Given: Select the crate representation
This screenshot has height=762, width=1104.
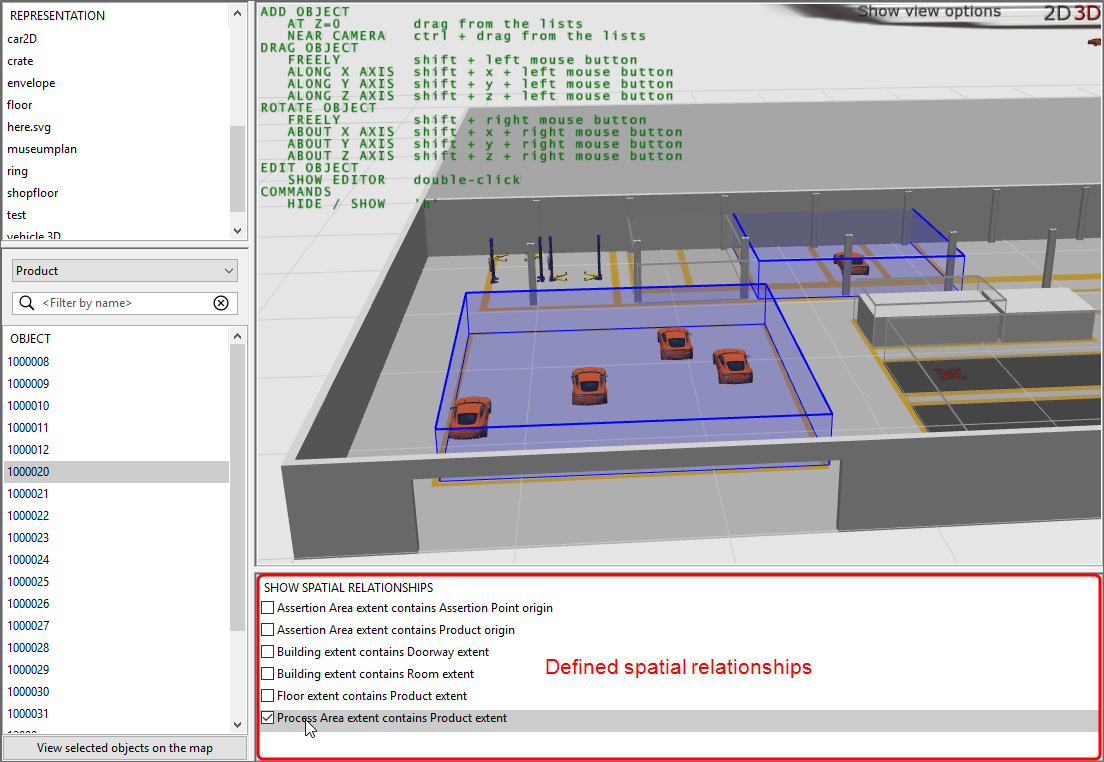Looking at the screenshot, I should point(117,61).
